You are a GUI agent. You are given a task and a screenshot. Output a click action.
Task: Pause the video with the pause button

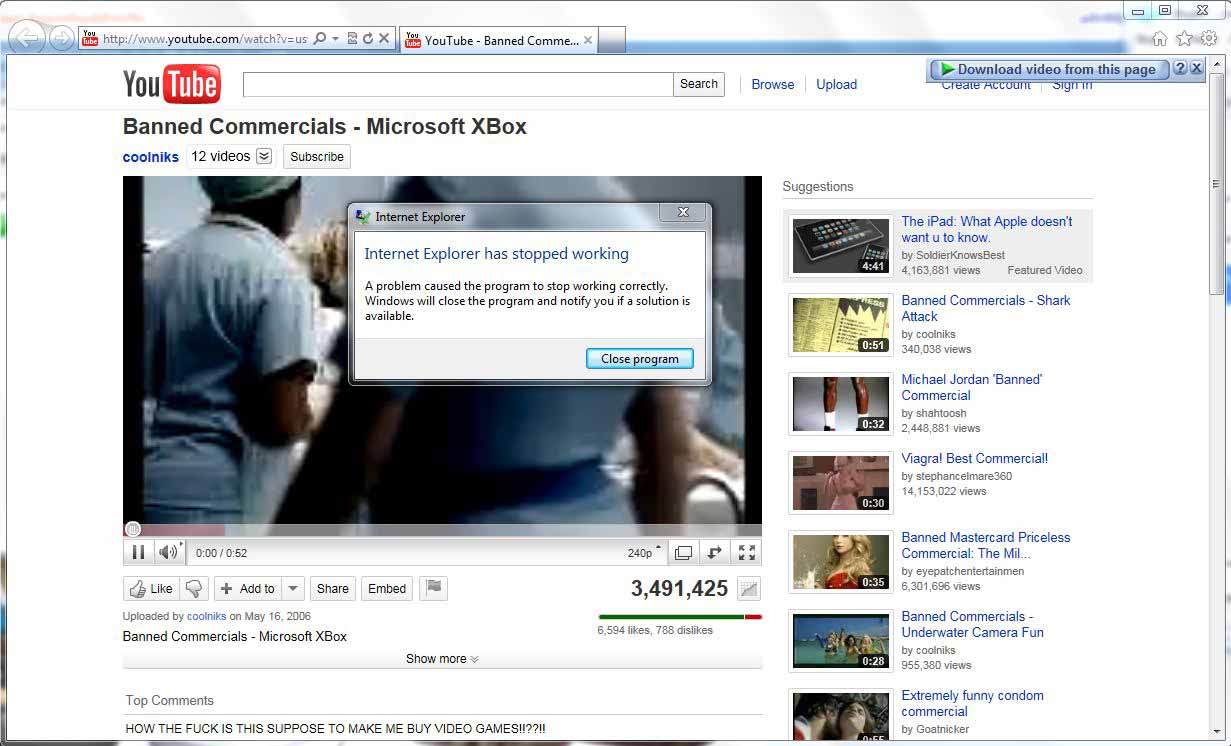coord(138,552)
